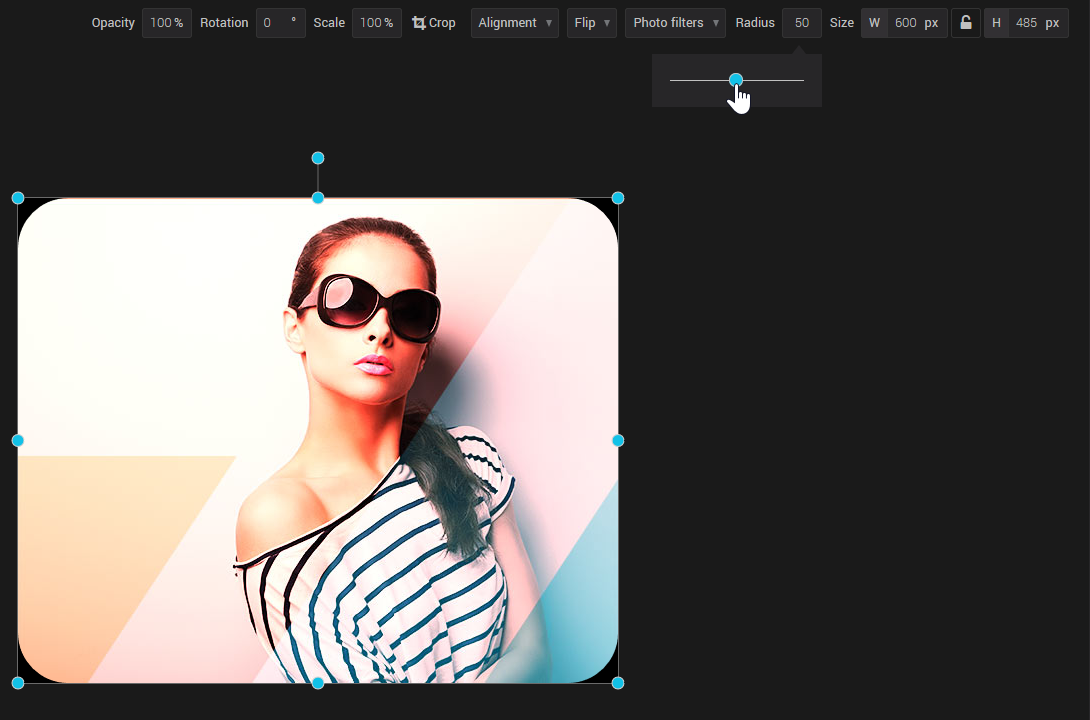Screen dimensions: 1090x720
Task: Select the Crop tool
Action: click(434, 22)
